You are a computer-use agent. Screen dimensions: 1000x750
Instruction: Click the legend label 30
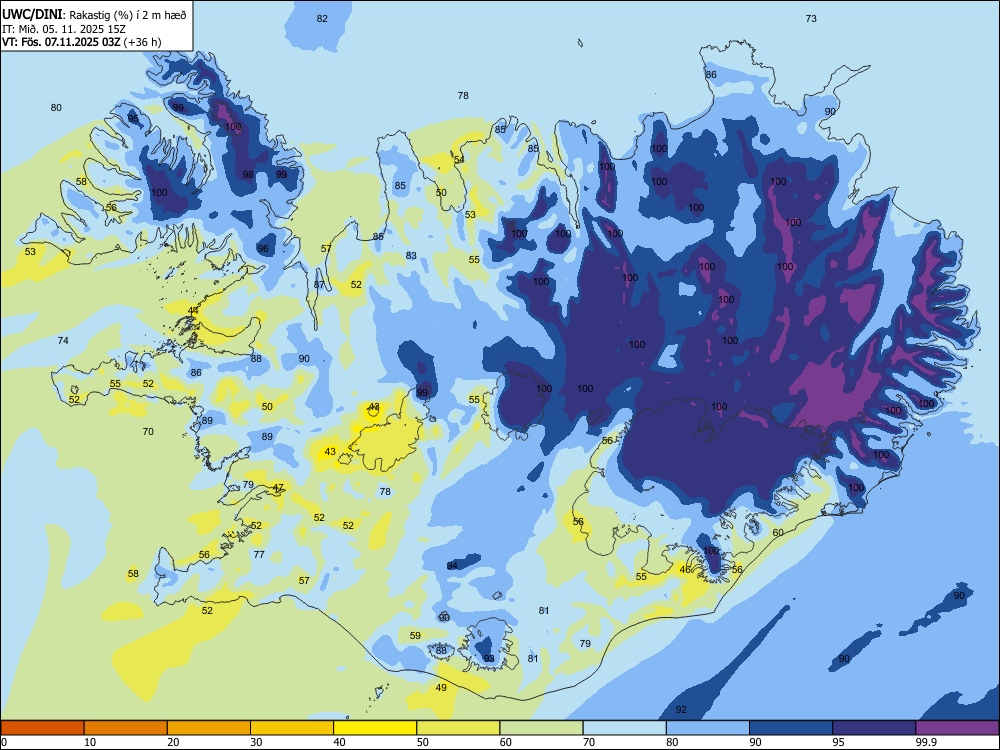(x=256, y=742)
